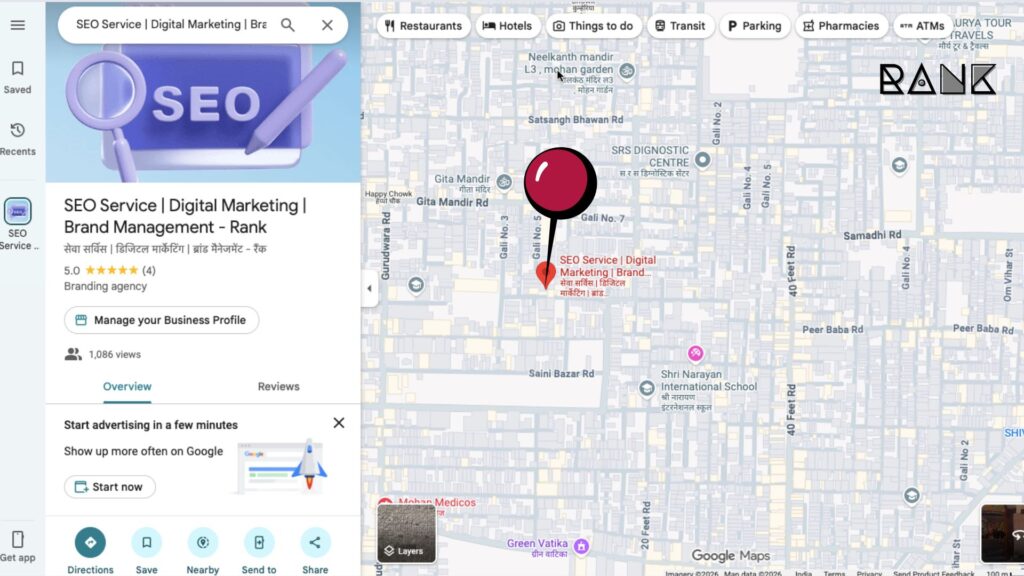The height and width of the screenshot is (576, 1024).
Task: Select the SEO Service recent place thumbnail
Action: 18,211
